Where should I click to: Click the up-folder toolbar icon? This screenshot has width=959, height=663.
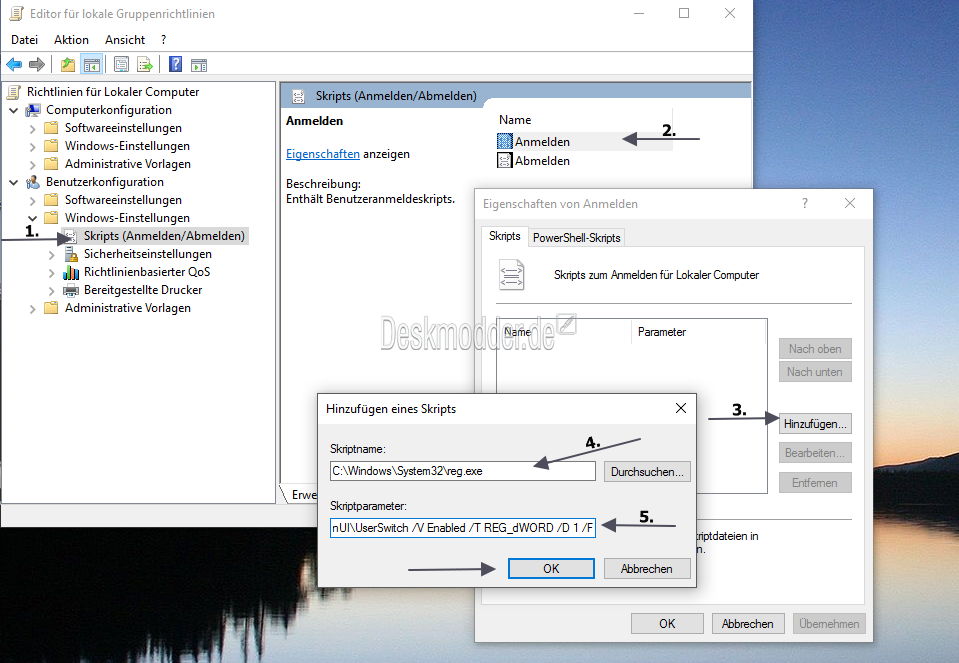coord(68,64)
